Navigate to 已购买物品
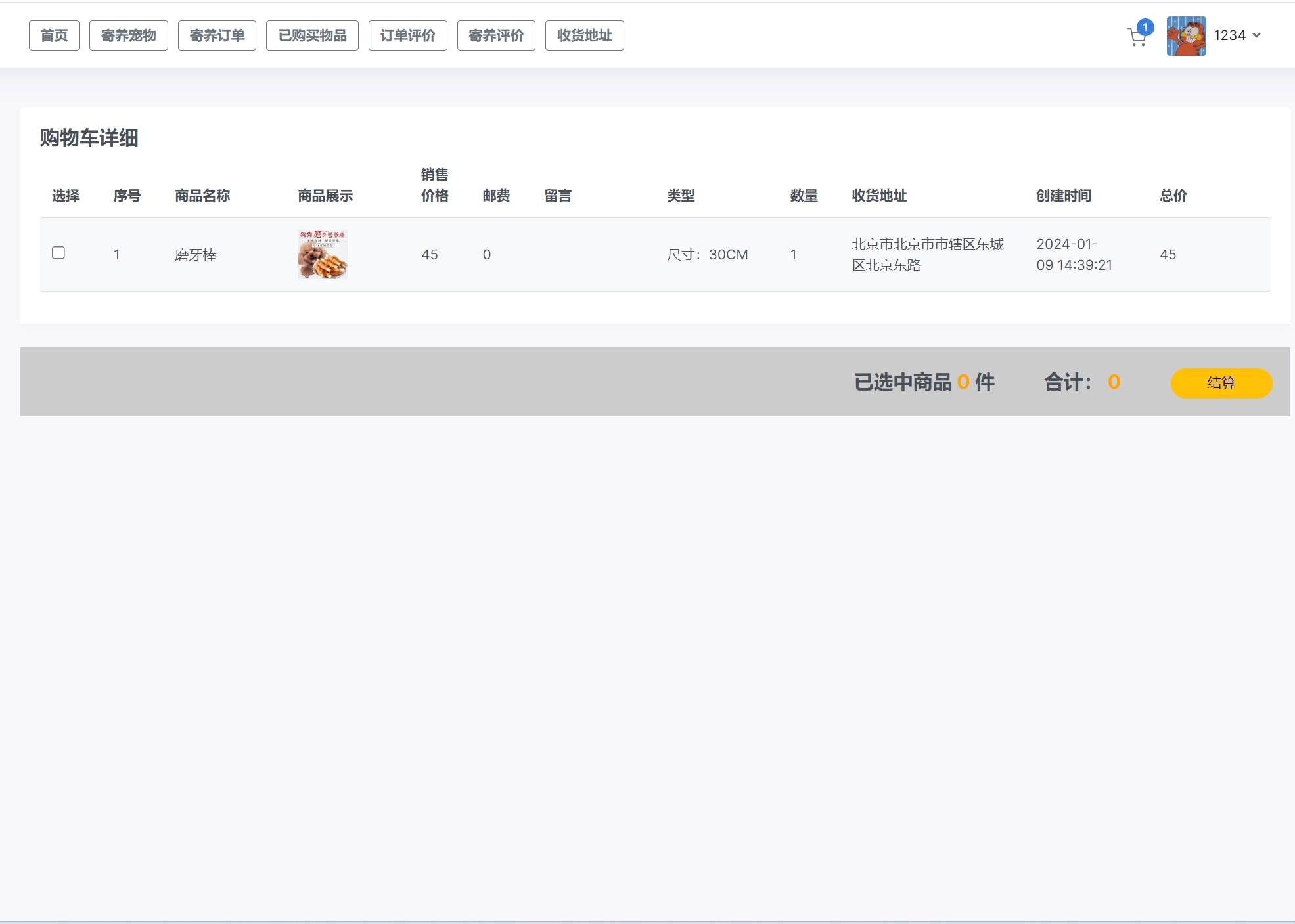Image resolution: width=1295 pixels, height=924 pixels. (312, 35)
